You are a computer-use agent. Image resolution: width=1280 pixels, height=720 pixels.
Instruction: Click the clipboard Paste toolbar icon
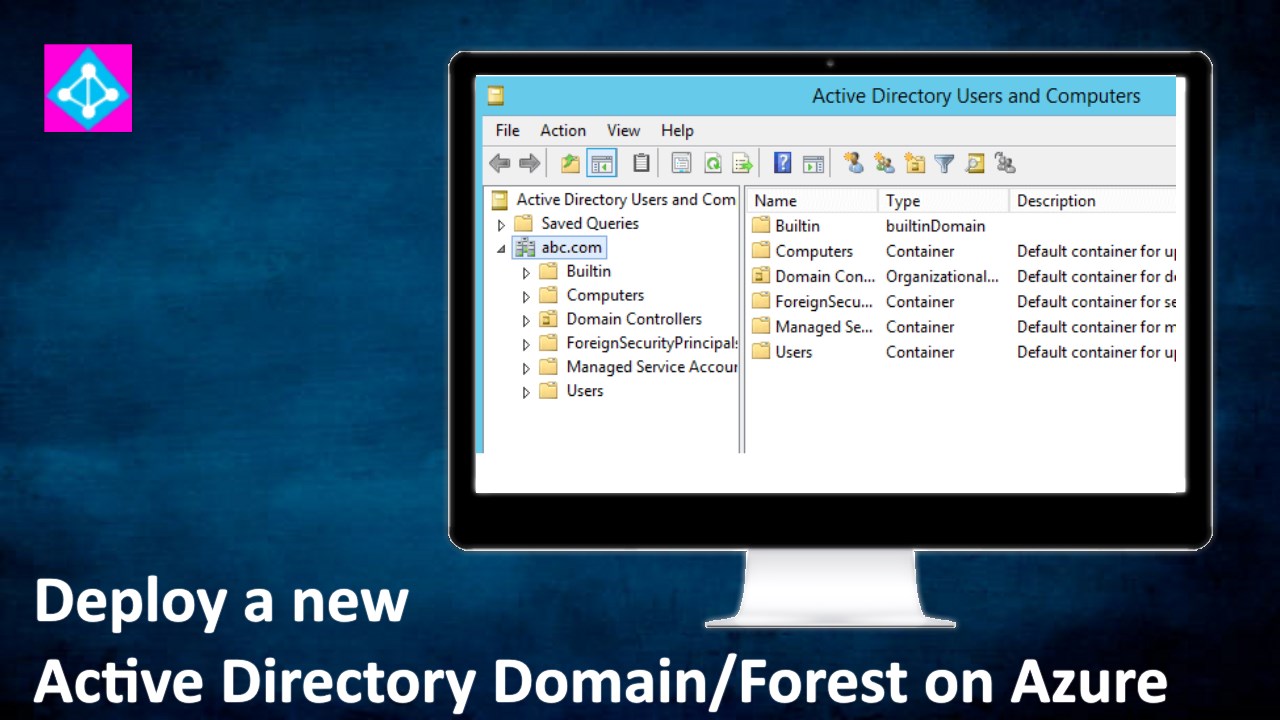[641, 163]
